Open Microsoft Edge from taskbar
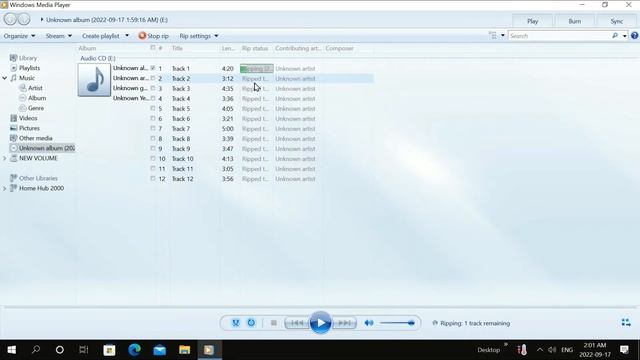 coord(134,350)
